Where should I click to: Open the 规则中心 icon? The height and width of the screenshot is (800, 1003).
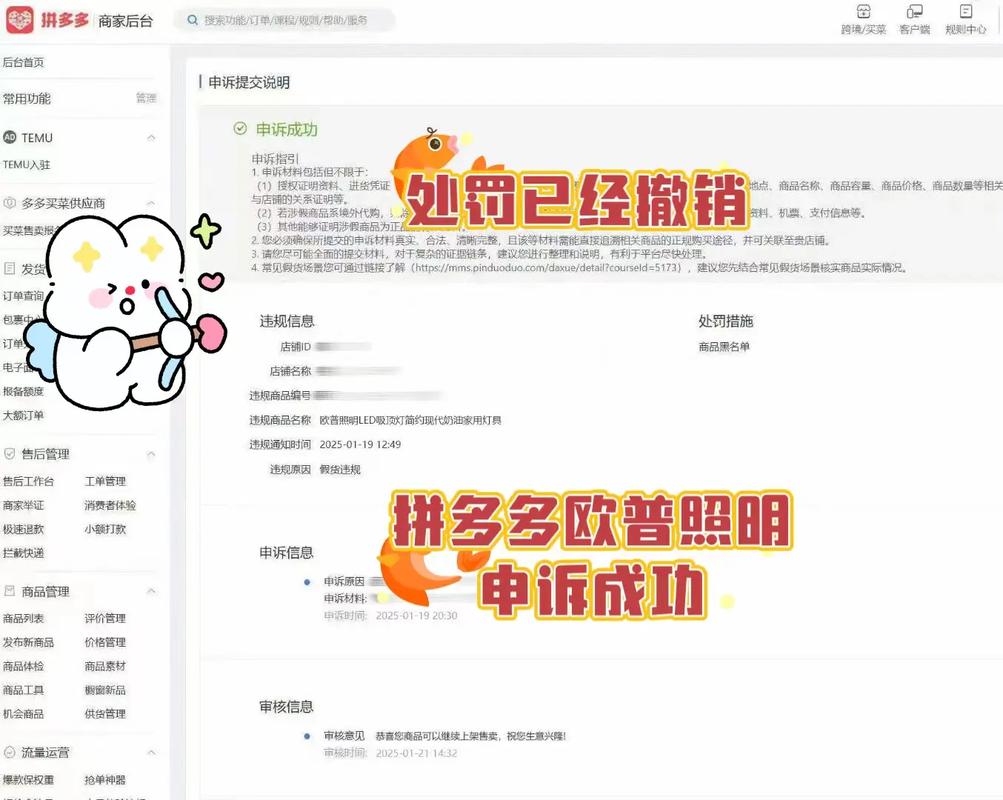tap(966, 11)
